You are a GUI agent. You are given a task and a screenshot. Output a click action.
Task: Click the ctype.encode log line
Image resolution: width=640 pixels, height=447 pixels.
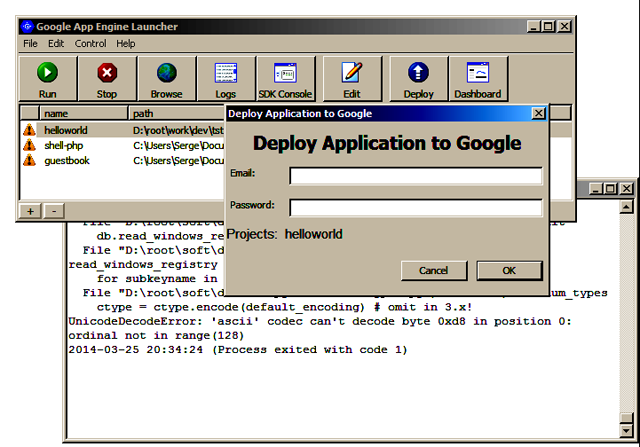pyautogui.click(x=284, y=307)
